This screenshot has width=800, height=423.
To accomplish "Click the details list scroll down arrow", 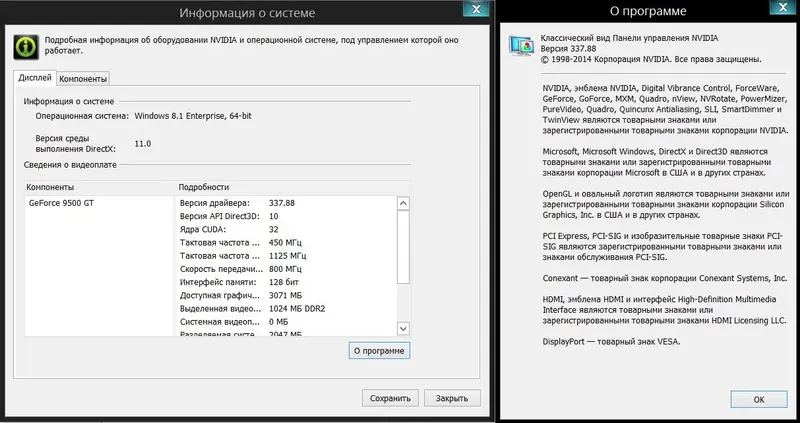I will [x=403, y=329].
